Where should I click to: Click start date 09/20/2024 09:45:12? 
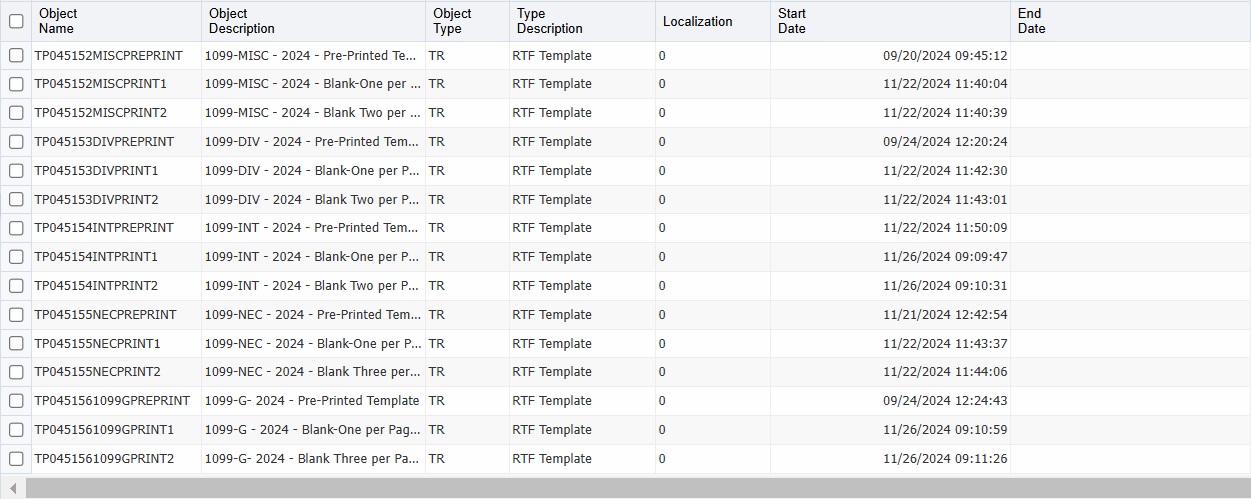(945, 56)
